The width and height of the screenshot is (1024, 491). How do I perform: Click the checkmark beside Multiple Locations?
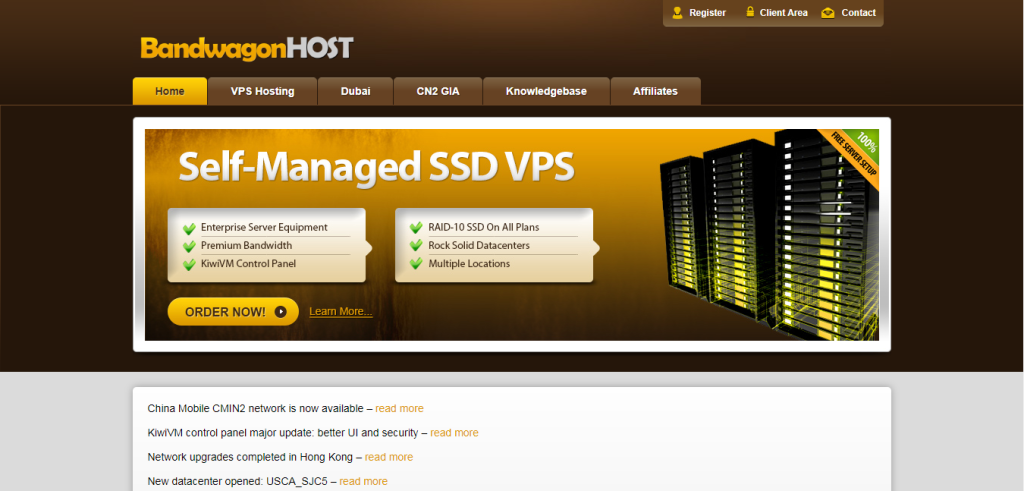(416, 264)
